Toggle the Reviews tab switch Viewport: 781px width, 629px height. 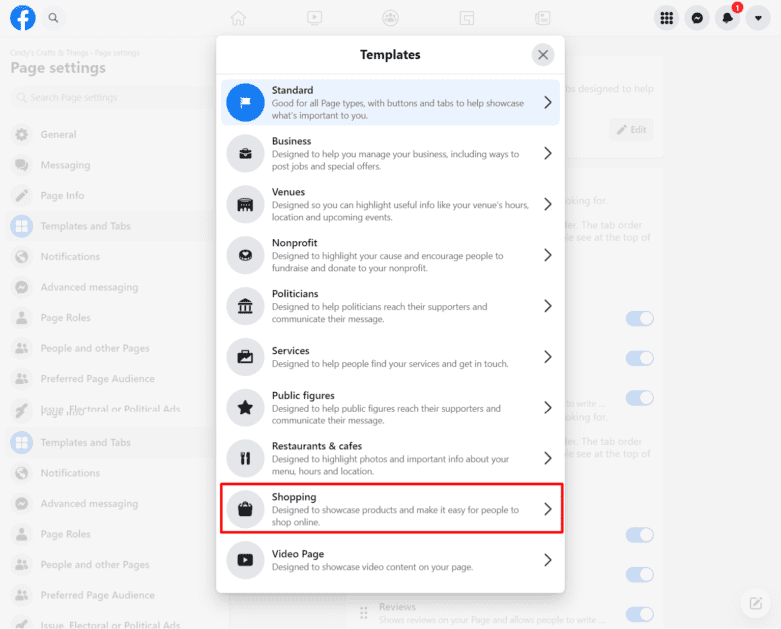point(640,614)
